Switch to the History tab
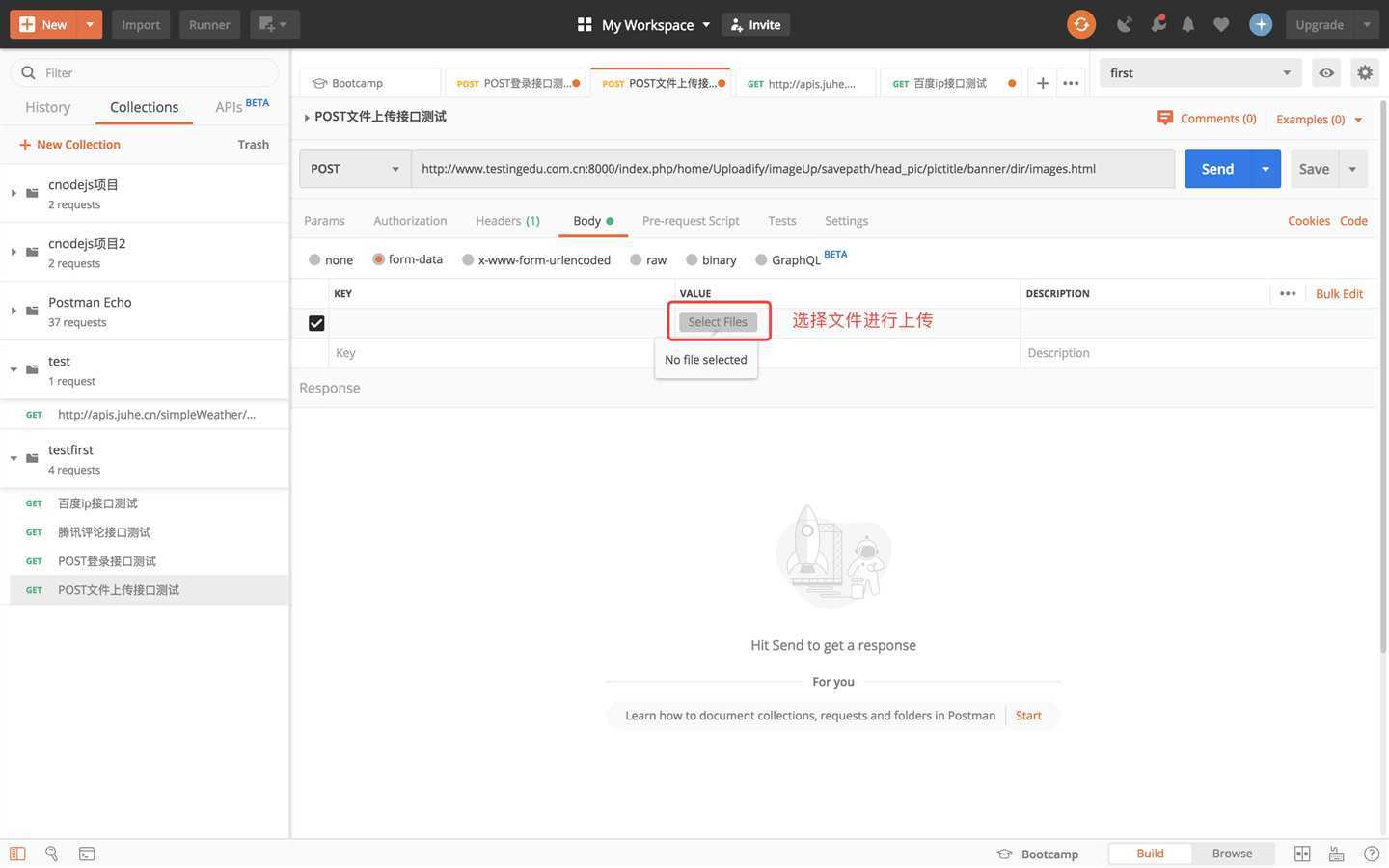 click(x=47, y=107)
